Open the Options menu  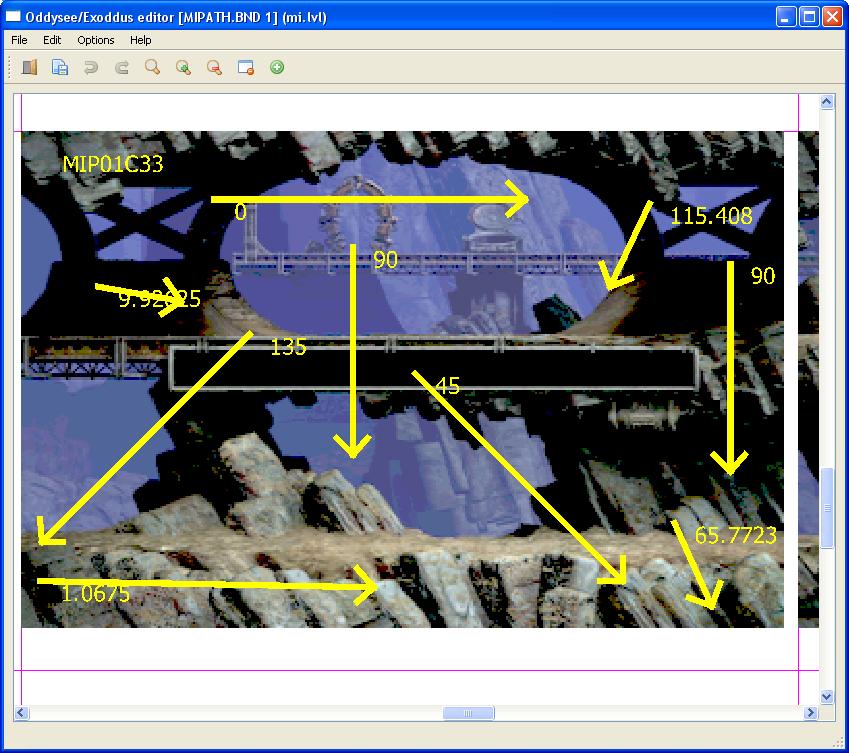(96, 40)
